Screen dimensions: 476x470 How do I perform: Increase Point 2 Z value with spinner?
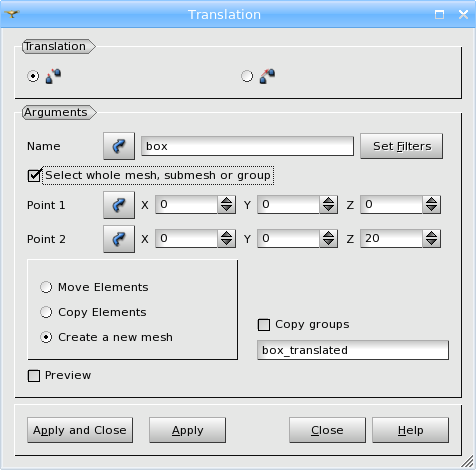[x=432, y=235]
